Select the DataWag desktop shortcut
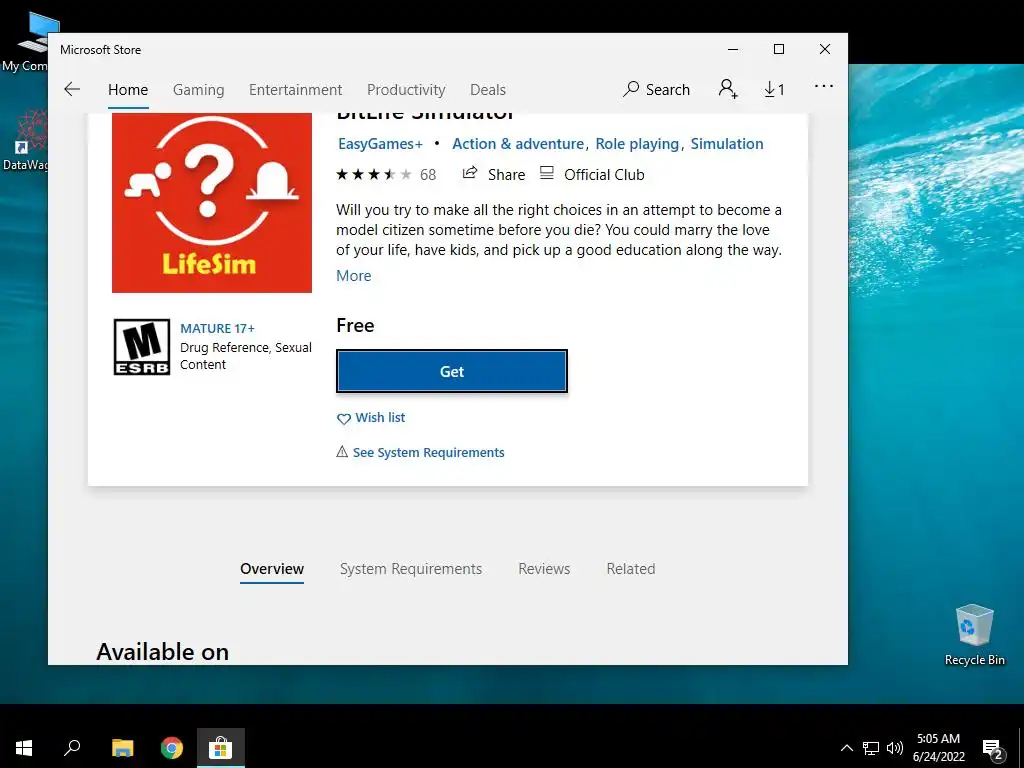Viewport: 1024px width, 768px height. pos(26,140)
